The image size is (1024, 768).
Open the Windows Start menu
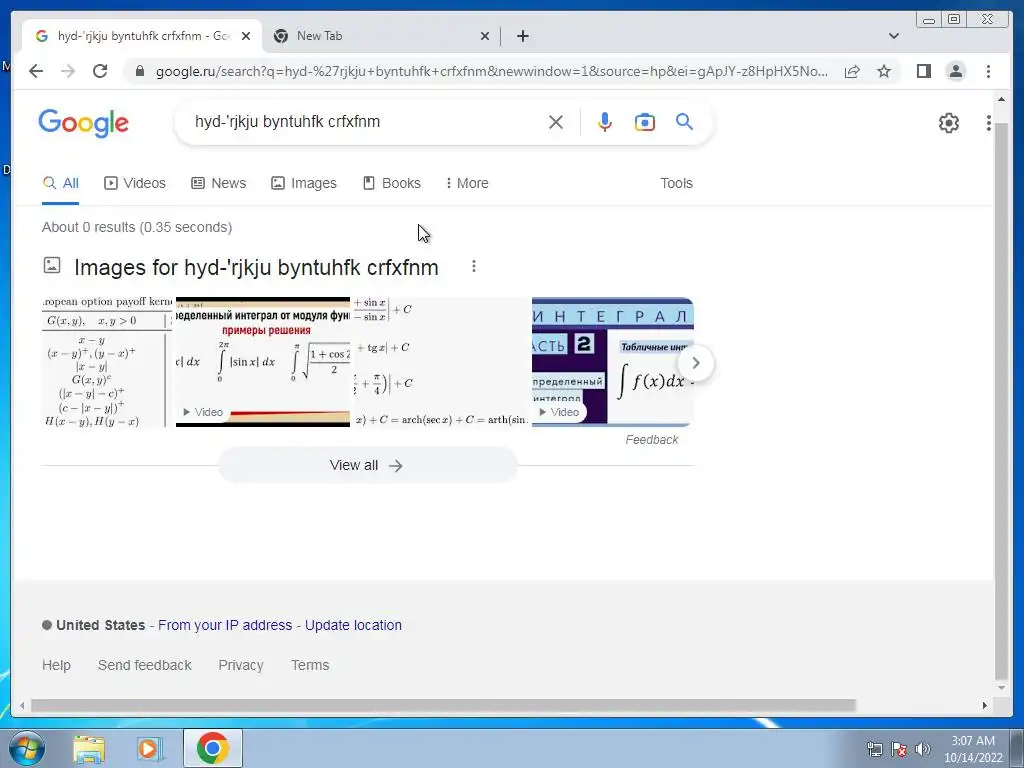click(27, 748)
